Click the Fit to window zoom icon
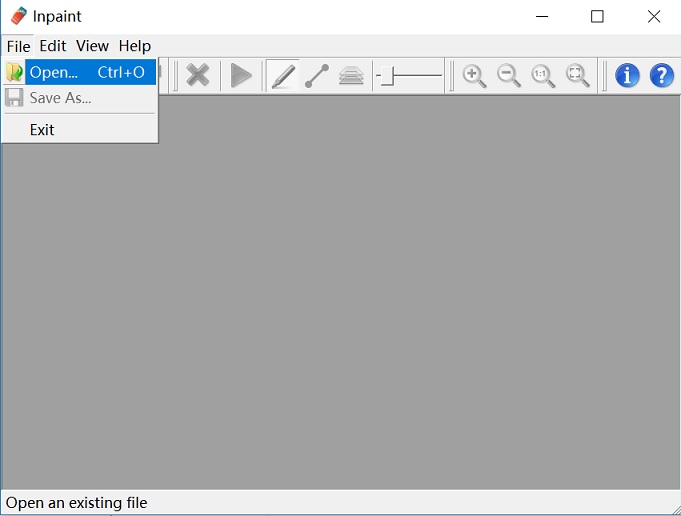This screenshot has width=681, height=516. point(578,75)
